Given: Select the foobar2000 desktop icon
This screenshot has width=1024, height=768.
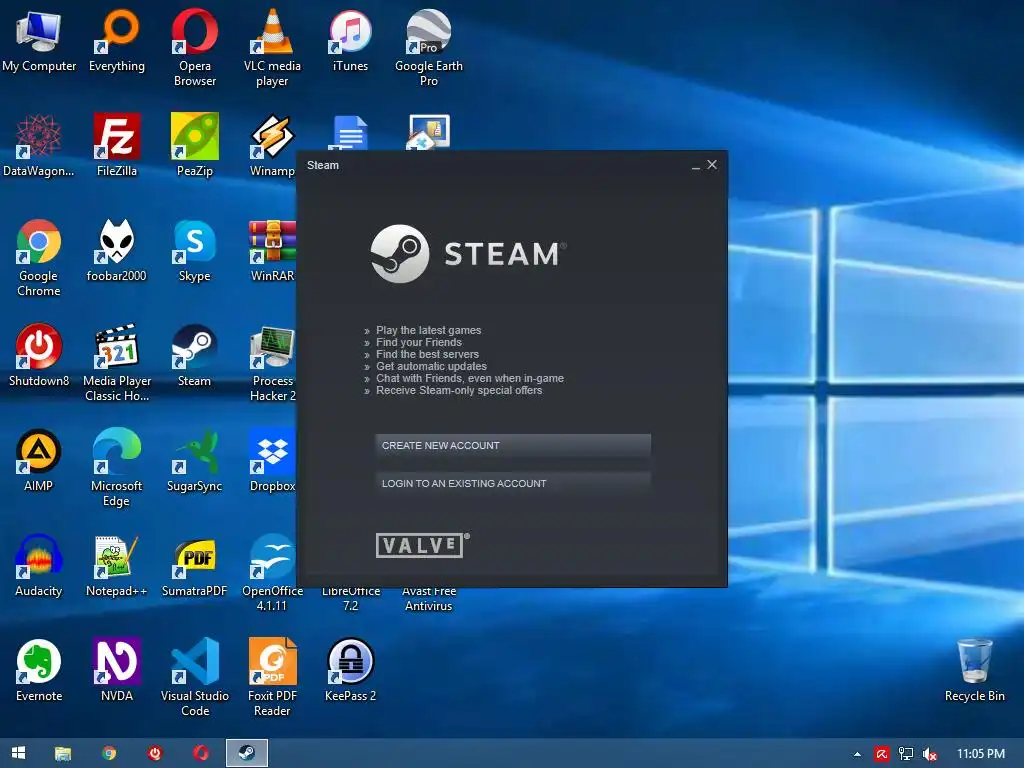Looking at the screenshot, I should tap(117, 251).
